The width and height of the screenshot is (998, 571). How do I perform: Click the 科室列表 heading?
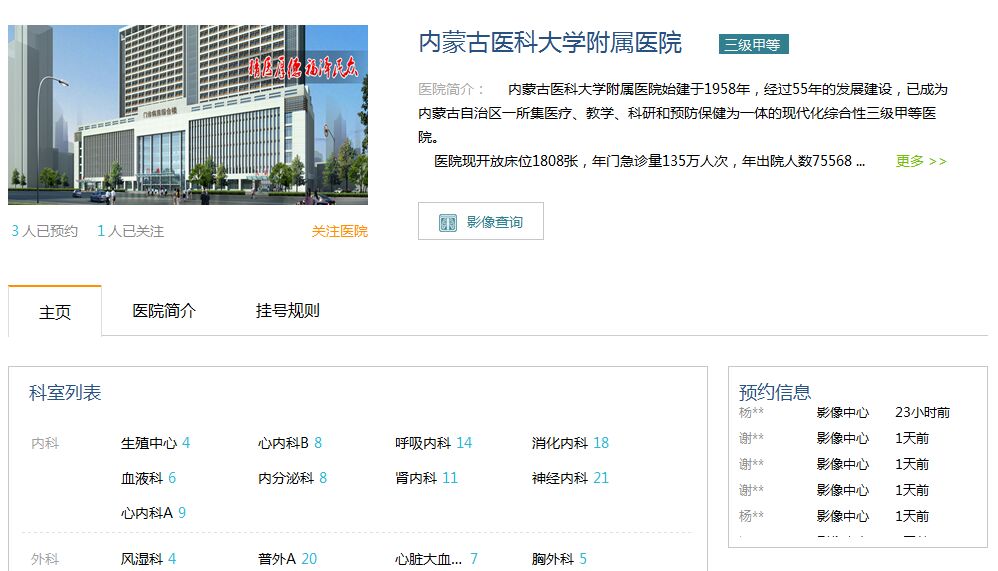point(65,393)
